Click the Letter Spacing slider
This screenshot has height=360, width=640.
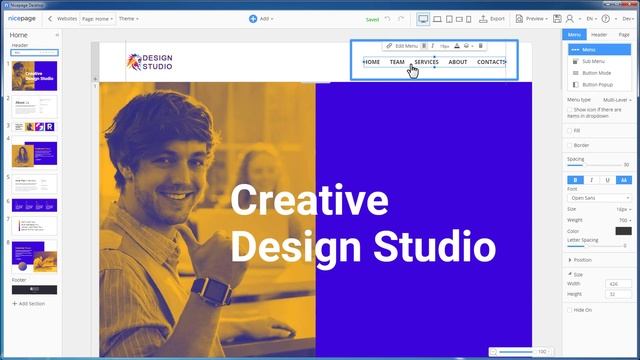coord(594,246)
